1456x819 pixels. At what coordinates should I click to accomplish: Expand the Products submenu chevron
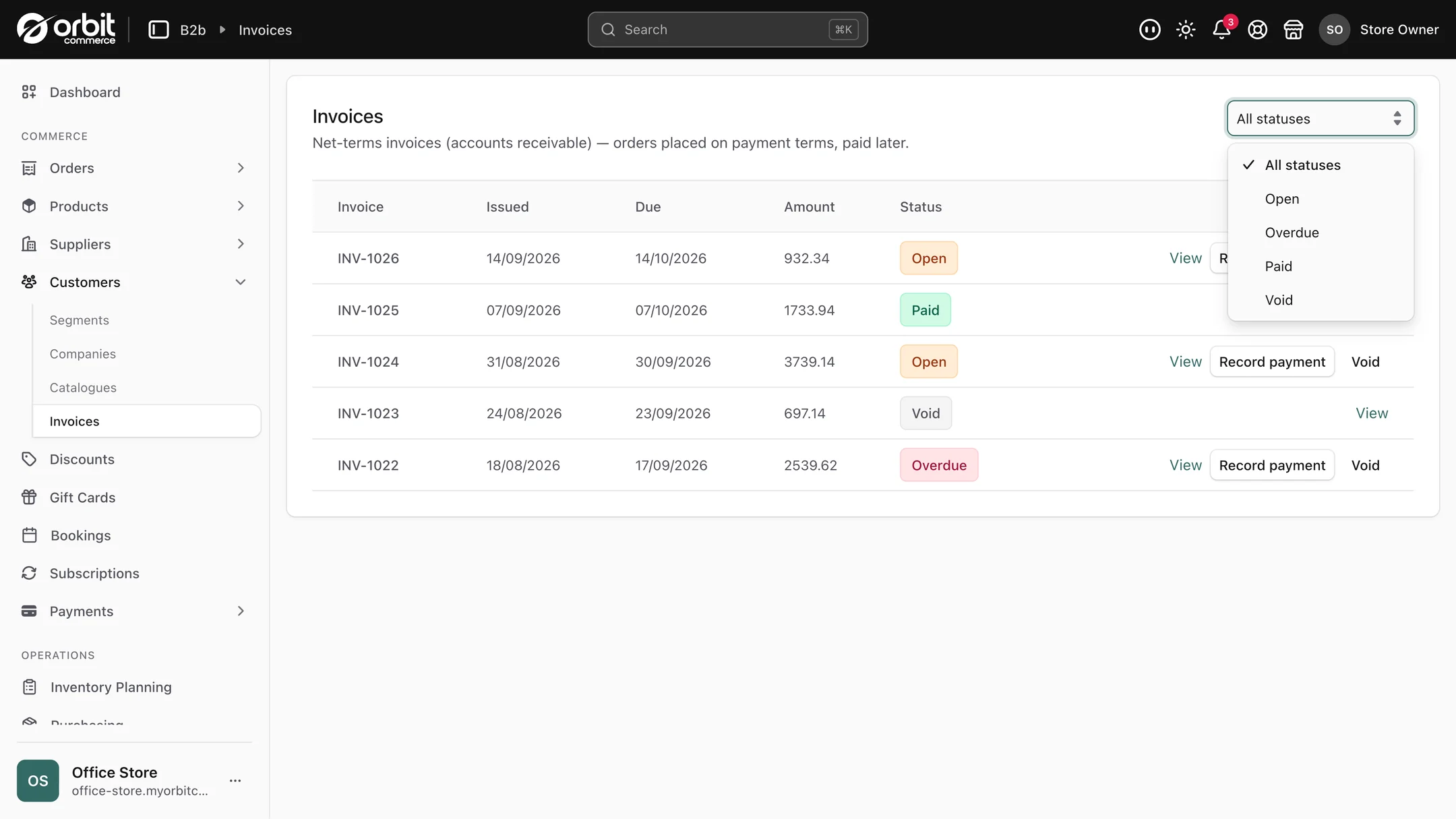241,206
